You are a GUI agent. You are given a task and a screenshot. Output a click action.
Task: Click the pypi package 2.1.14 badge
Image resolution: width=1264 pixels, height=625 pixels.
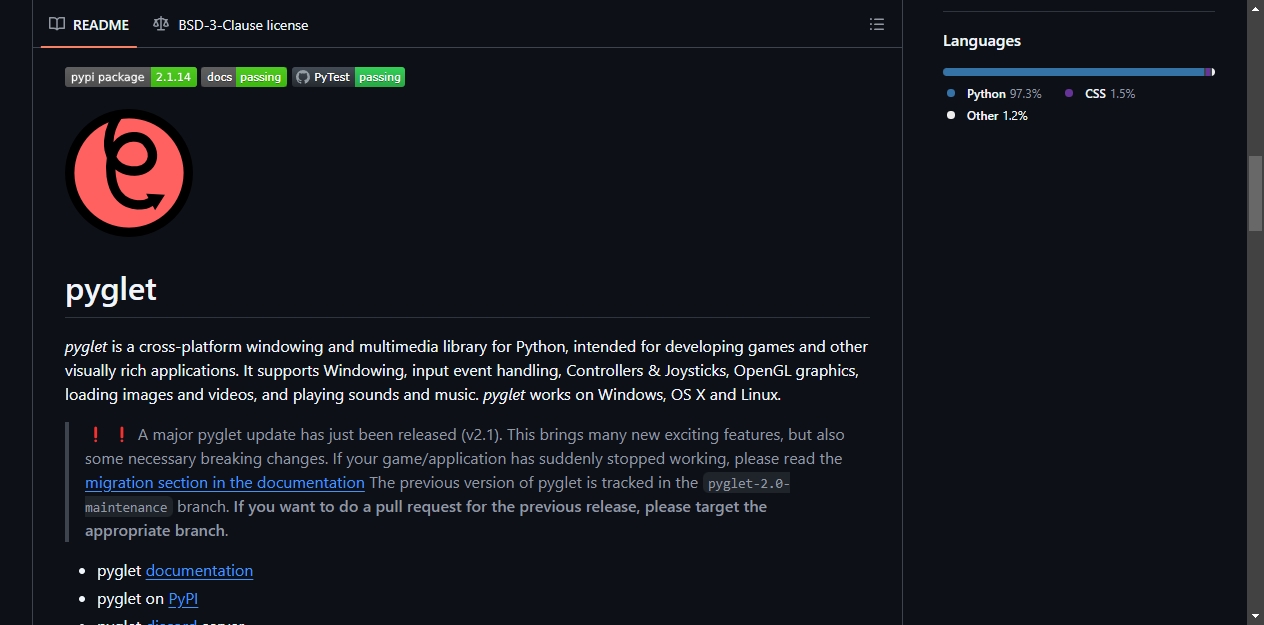130,77
